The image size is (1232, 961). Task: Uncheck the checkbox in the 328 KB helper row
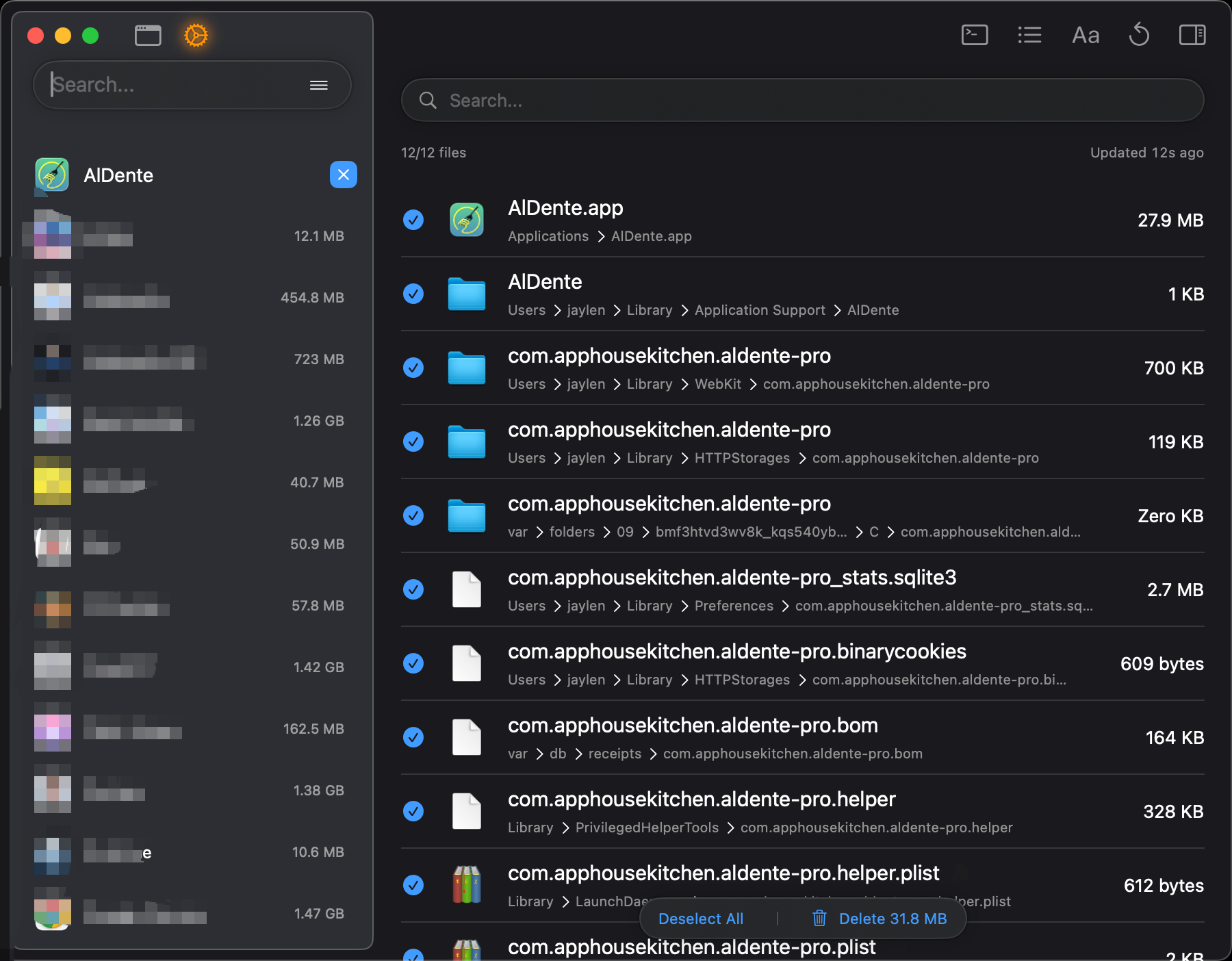coord(413,811)
